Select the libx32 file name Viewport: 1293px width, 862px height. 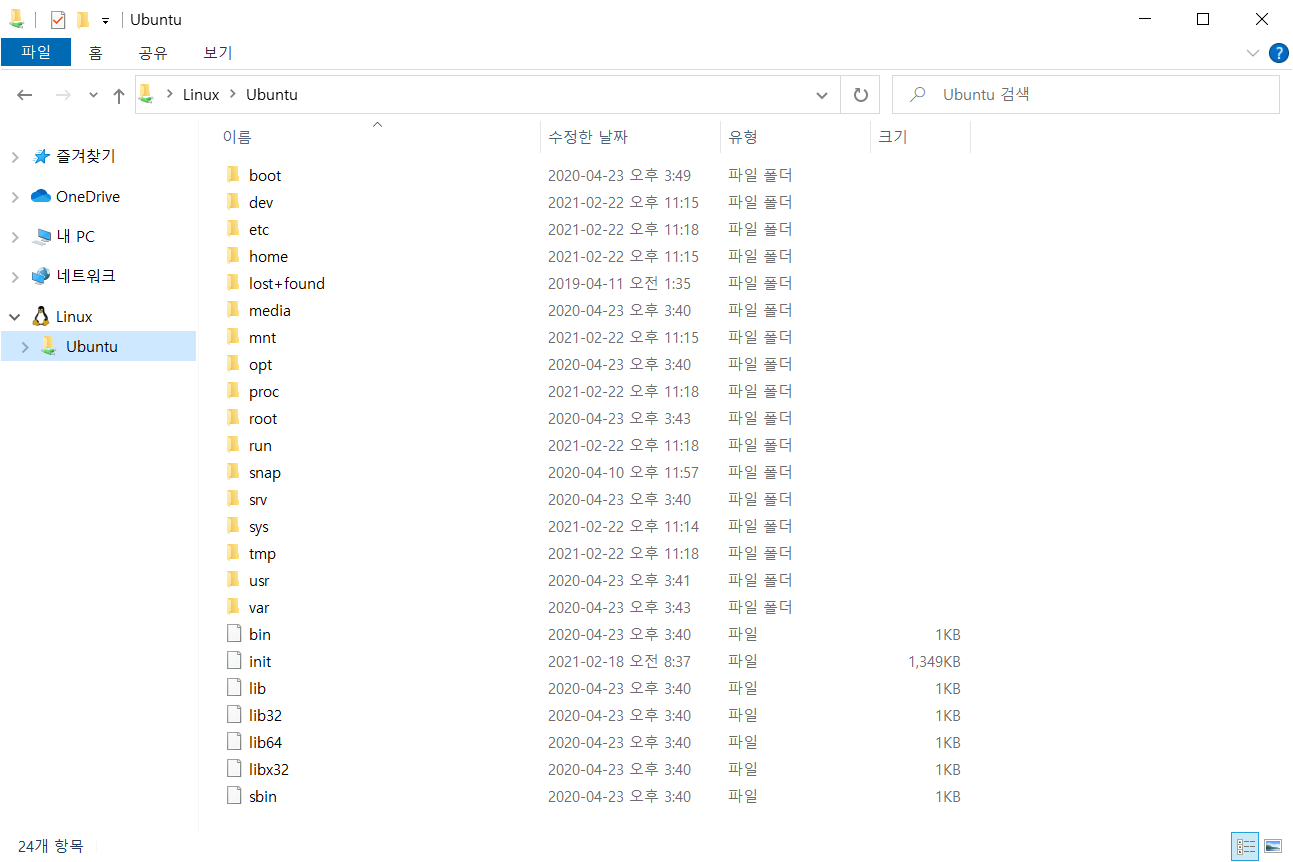click(269, 769)
